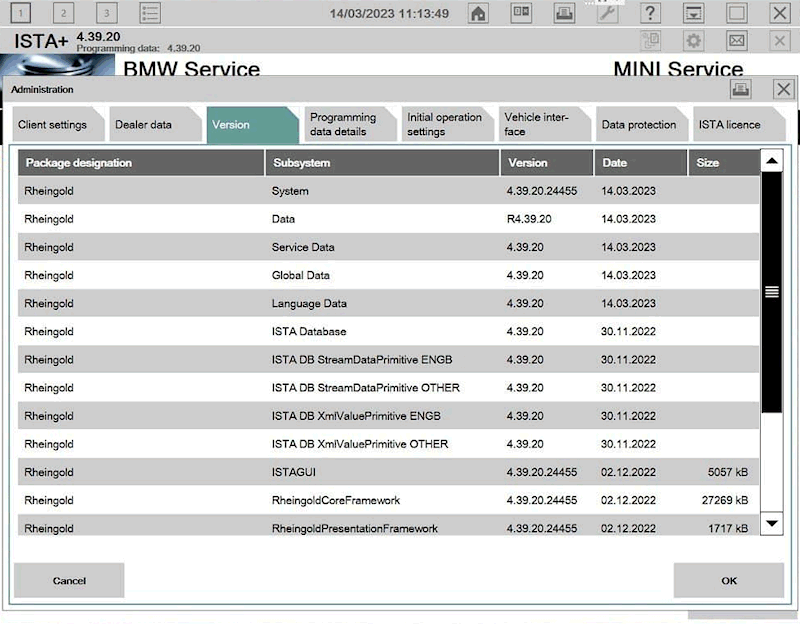Open the Dealer data tab
This screenshot has width=800, height=624.
[x=144, y=125]
